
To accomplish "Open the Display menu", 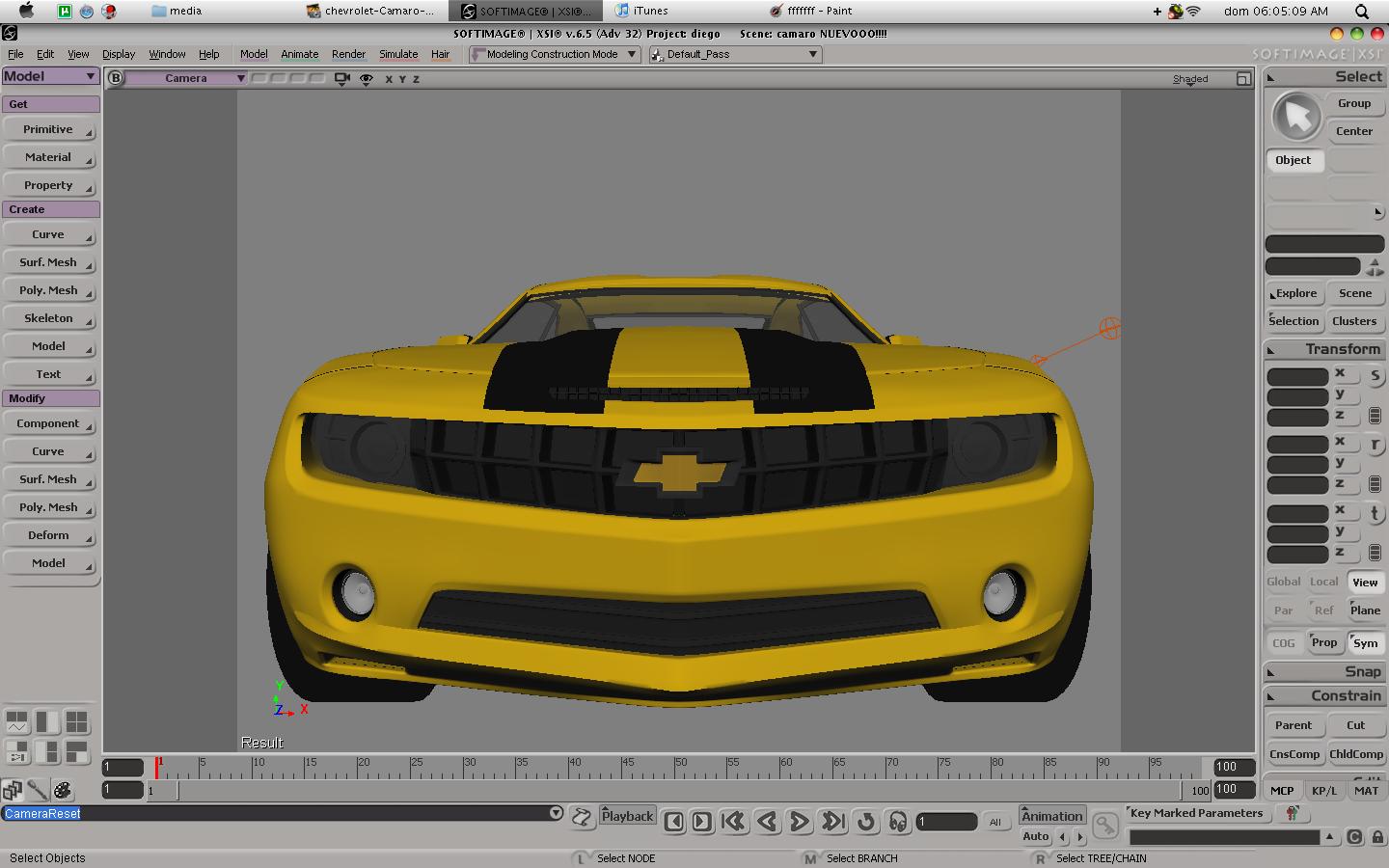I will pos(119,54).
